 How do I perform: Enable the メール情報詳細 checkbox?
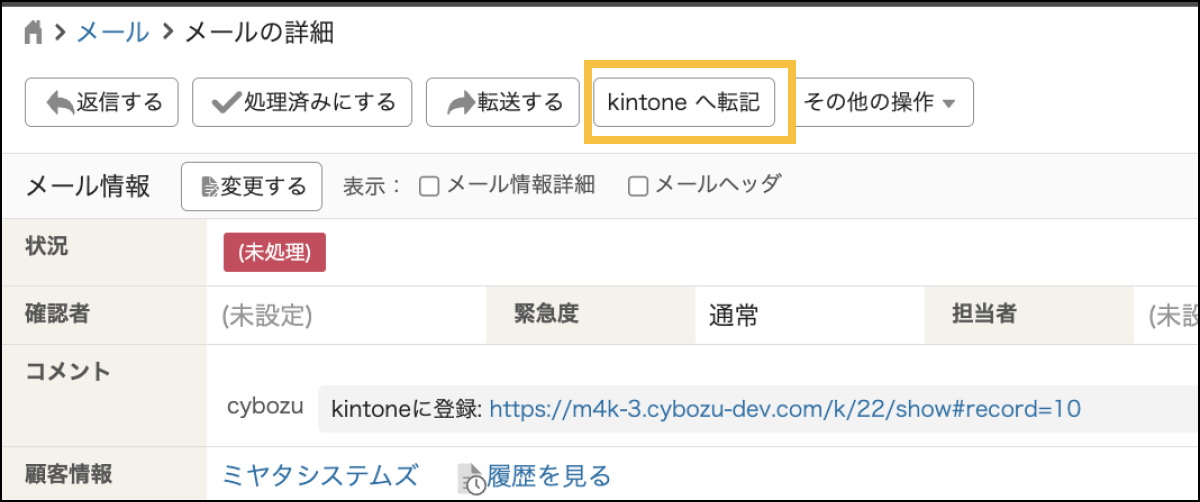pos(430,186)
